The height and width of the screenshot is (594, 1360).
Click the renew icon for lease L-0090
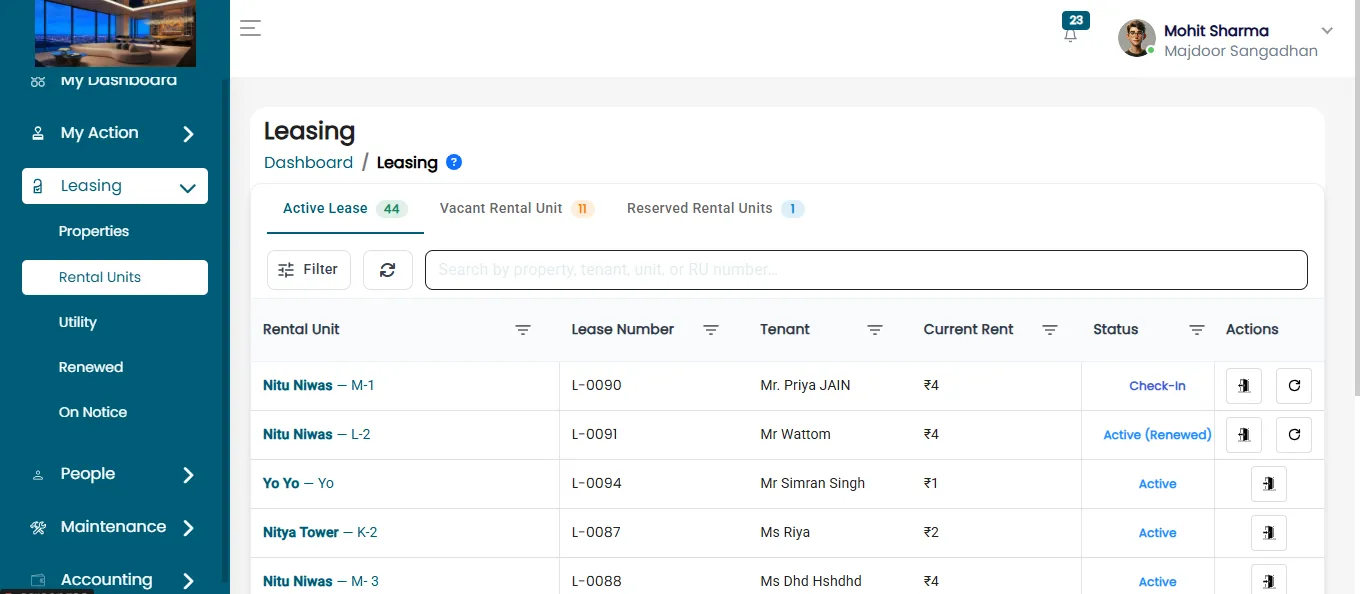pyautogui.click(x=1294, y=385)
